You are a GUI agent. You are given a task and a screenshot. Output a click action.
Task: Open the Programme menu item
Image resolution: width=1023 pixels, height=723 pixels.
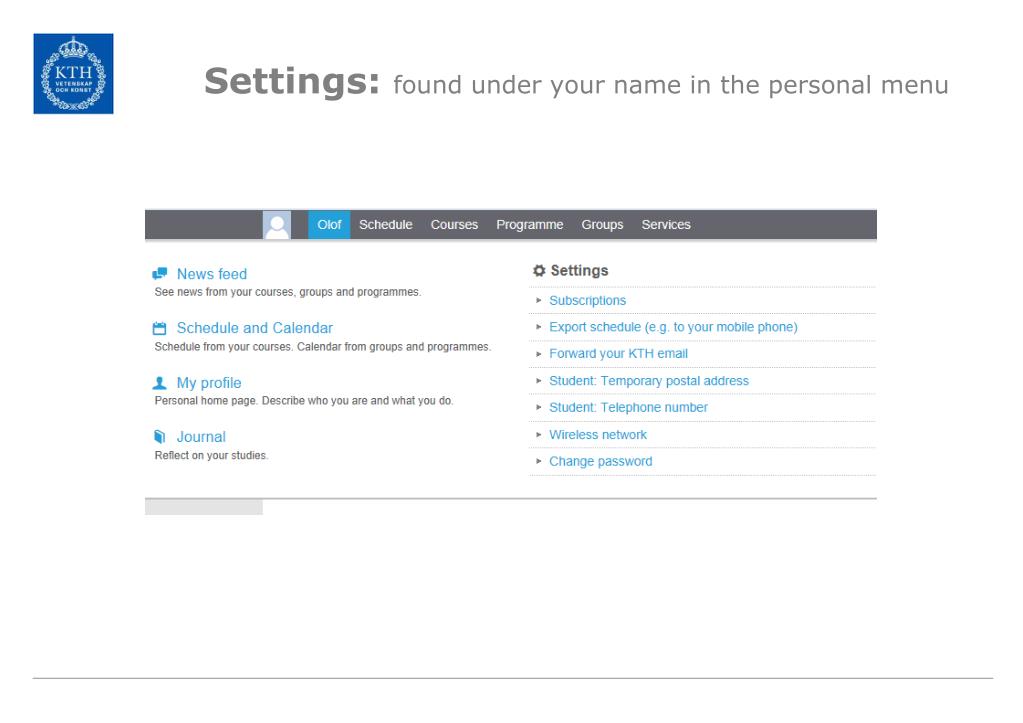pyautogui.click(x=530, y=225)
